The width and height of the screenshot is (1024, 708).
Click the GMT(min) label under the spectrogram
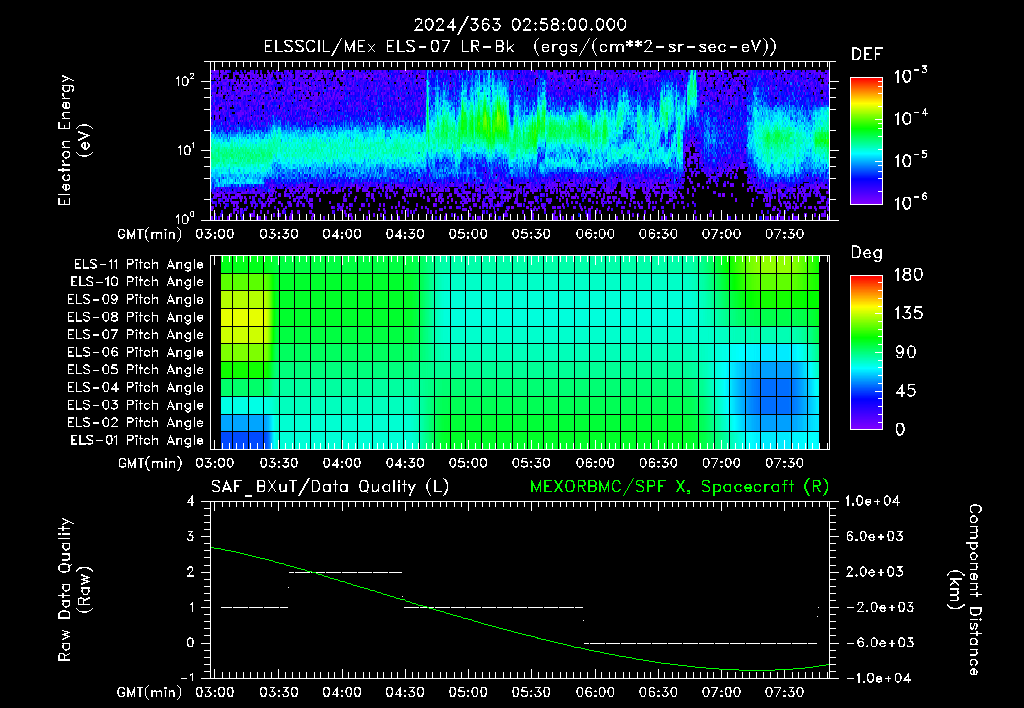(150, 234)
